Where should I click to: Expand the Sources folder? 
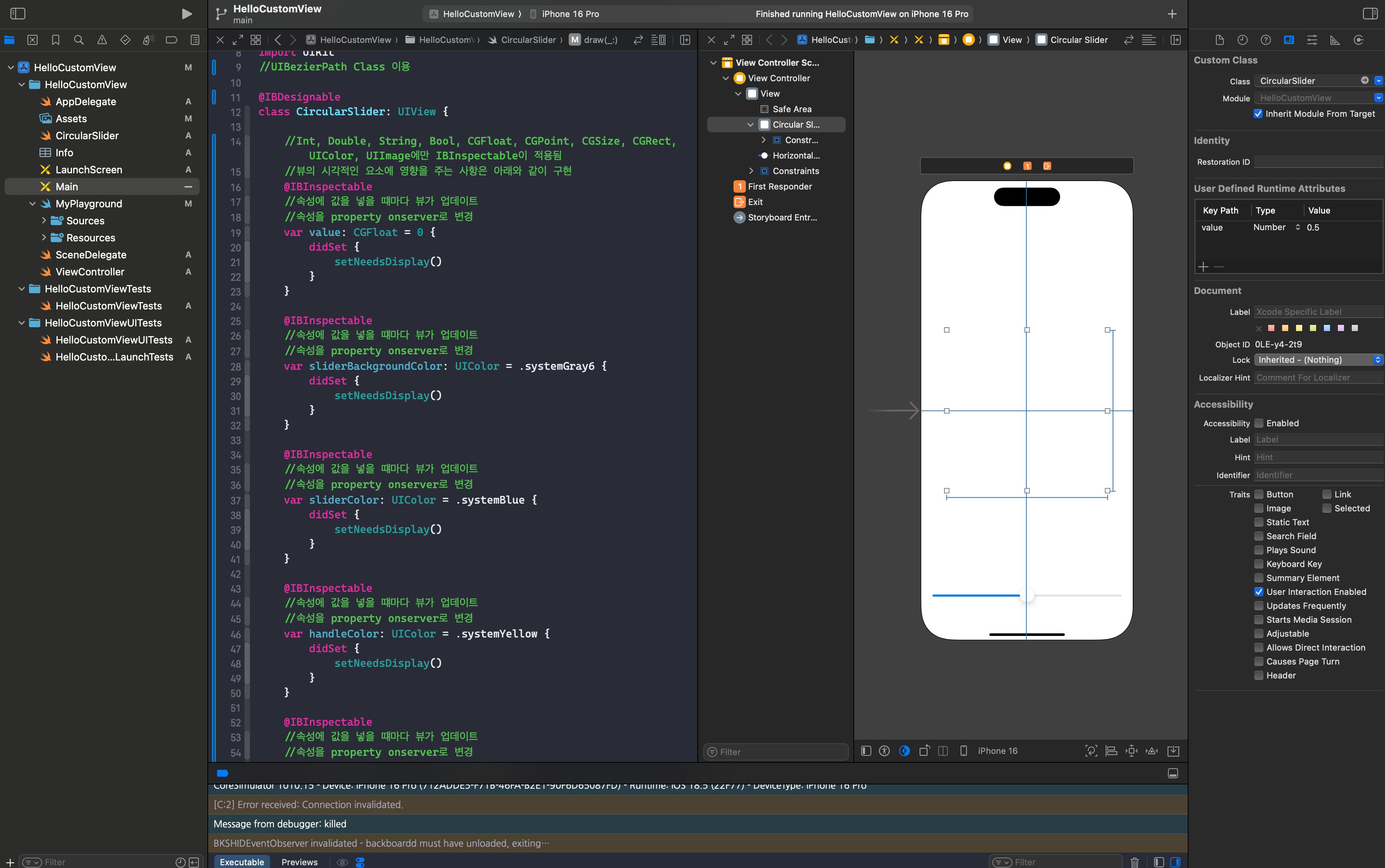44,220
